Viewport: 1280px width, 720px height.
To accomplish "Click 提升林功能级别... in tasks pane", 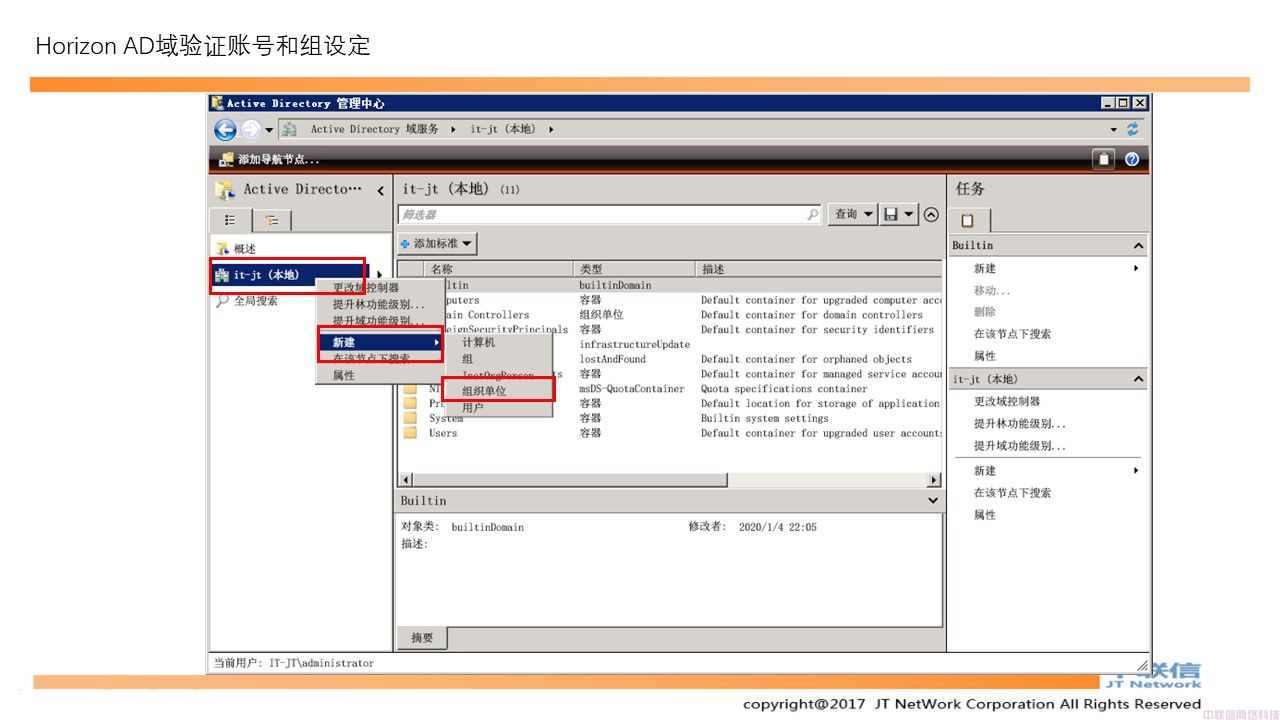I will [1020, 424].
